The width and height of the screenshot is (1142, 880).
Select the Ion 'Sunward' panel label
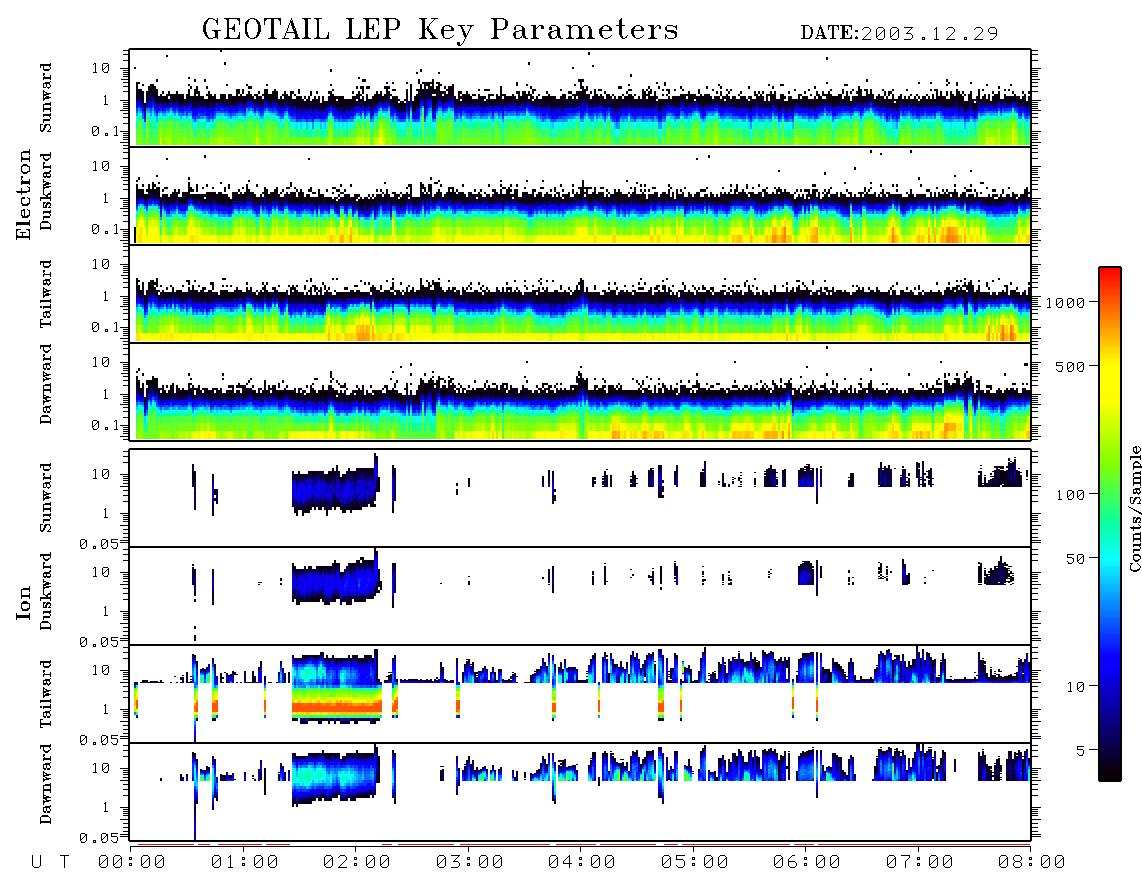point(46,497)
